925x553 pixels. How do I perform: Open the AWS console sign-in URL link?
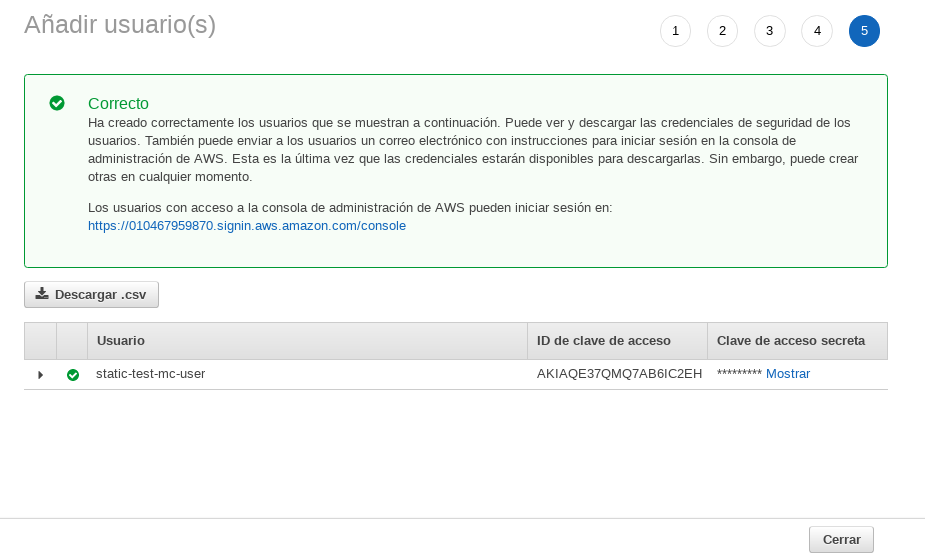point(247,225)
